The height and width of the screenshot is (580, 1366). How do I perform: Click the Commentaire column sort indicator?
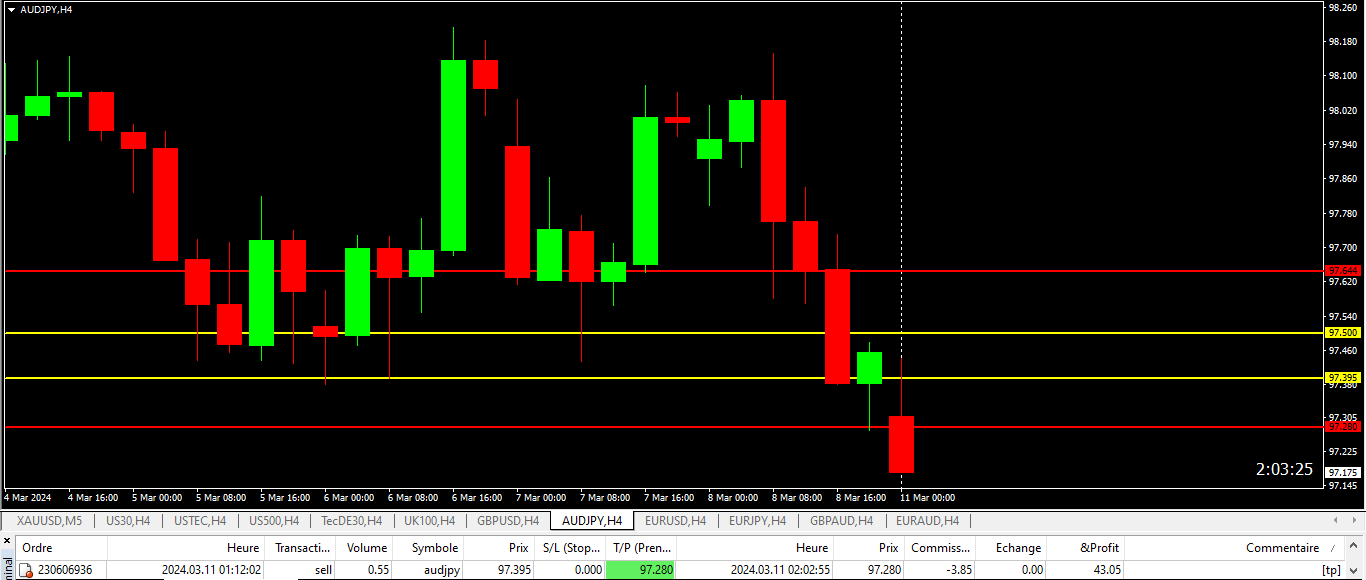[x=1331, y=548]
